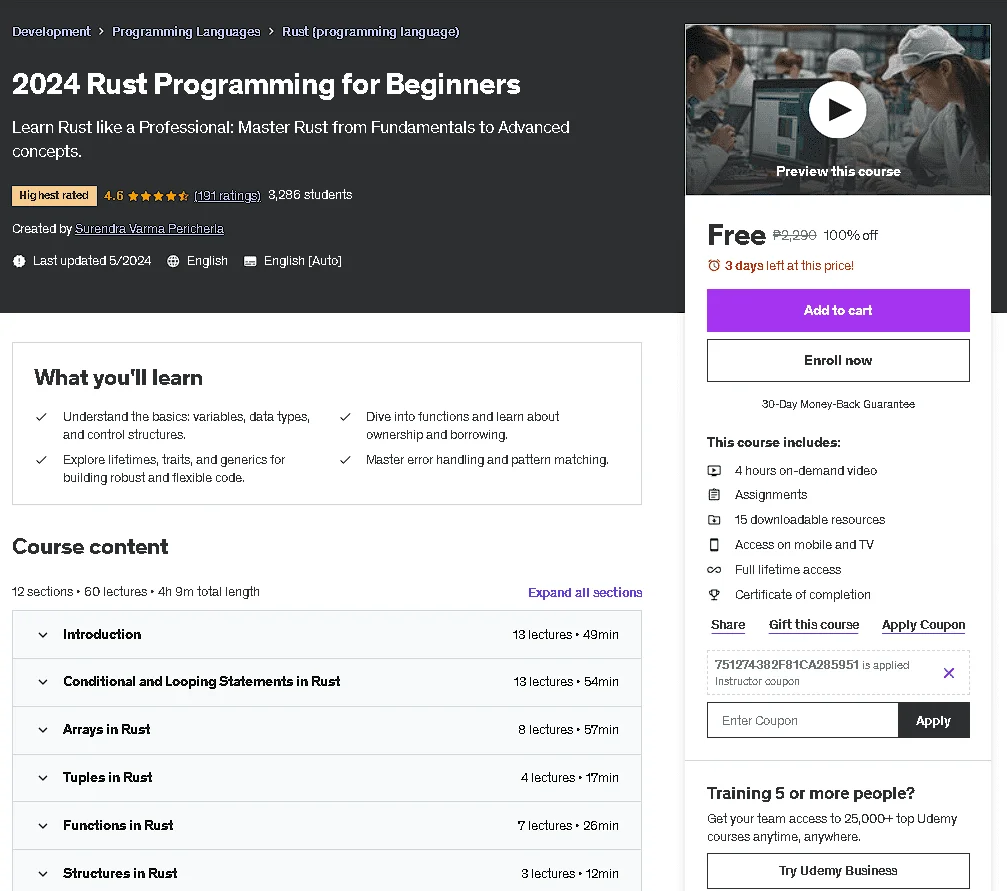The height and width of the screenshot is (891, 1007).
Task: Select Apply Coupon option
Action: pyautogui.click(x=923, y=624)
